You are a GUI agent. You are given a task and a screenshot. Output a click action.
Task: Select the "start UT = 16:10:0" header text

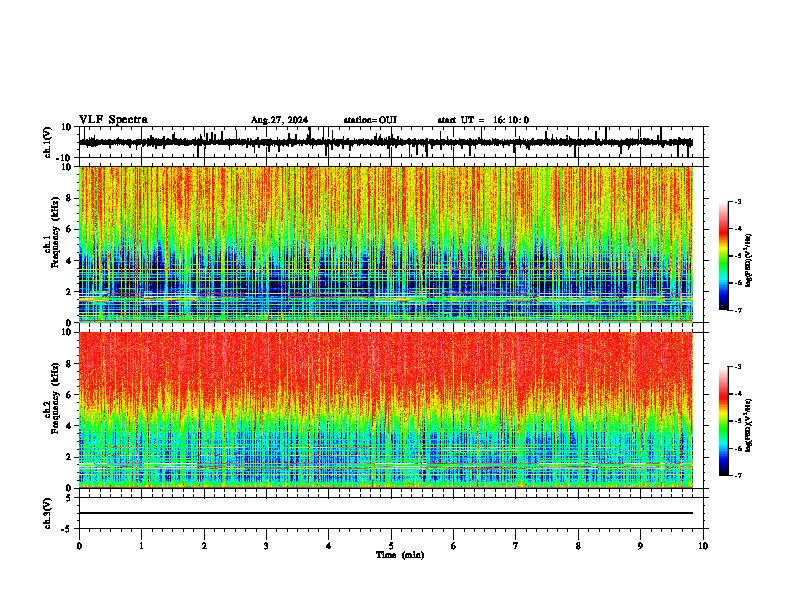(x=483, y=120)
